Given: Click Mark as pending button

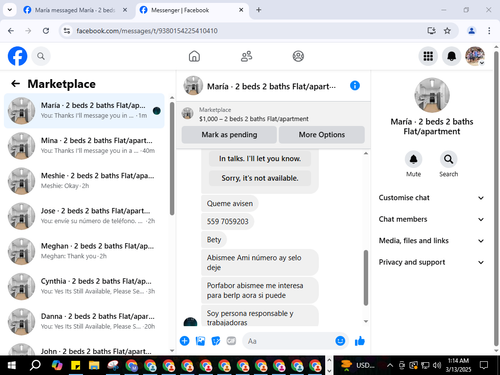Looking at the screenshot, I should click(x=229, y=135).
